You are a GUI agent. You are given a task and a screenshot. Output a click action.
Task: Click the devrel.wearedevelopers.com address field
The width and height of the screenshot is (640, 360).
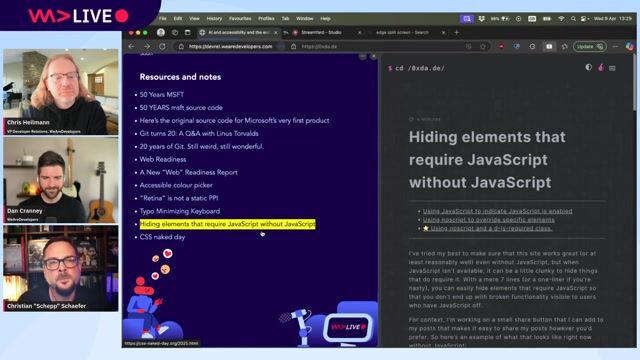tap(231, 47)
